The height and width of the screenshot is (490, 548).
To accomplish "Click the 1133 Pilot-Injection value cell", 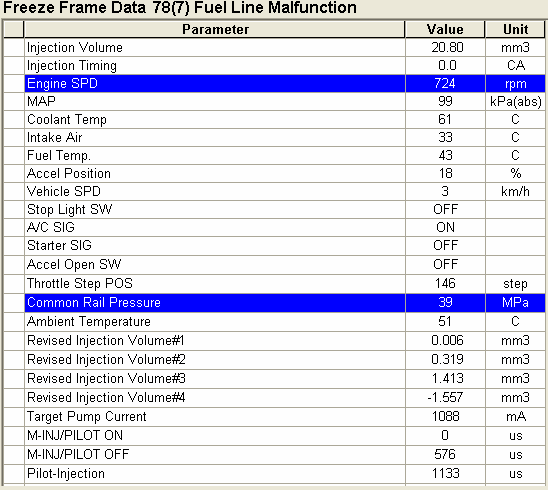I will pyautogui.click(x=445, y=474).
